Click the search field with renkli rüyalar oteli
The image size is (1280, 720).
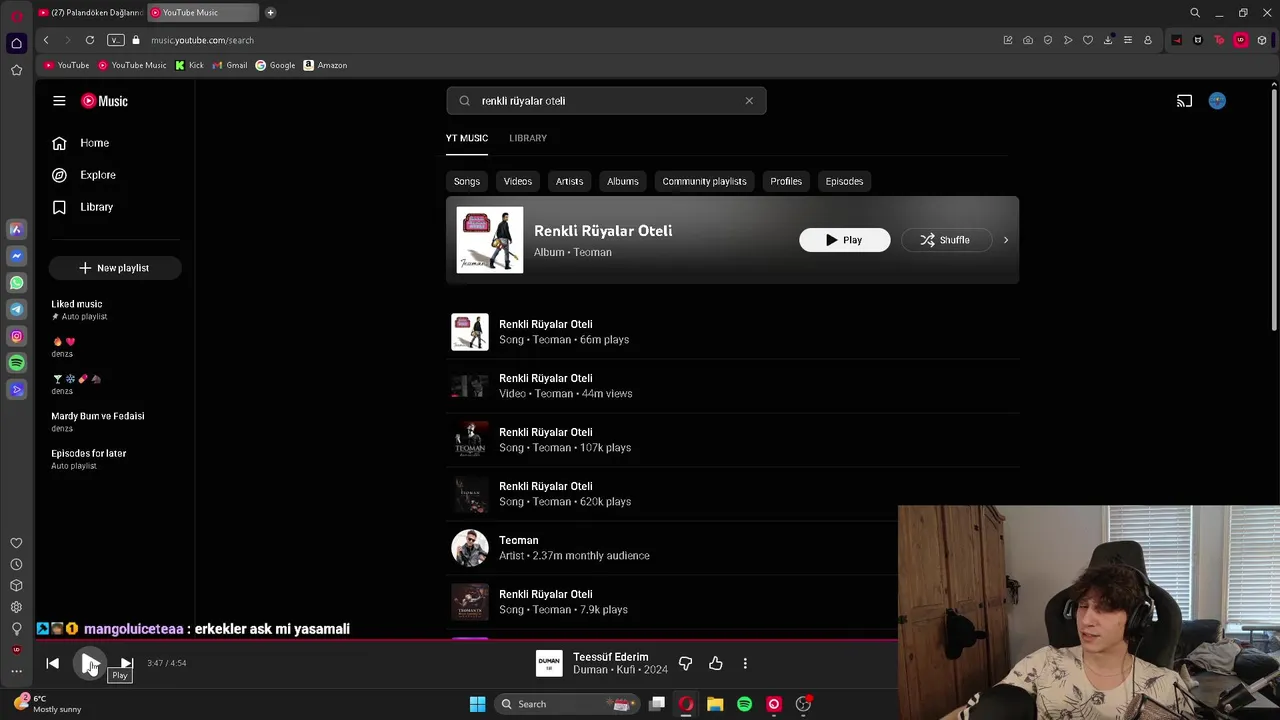pos(606,101)
